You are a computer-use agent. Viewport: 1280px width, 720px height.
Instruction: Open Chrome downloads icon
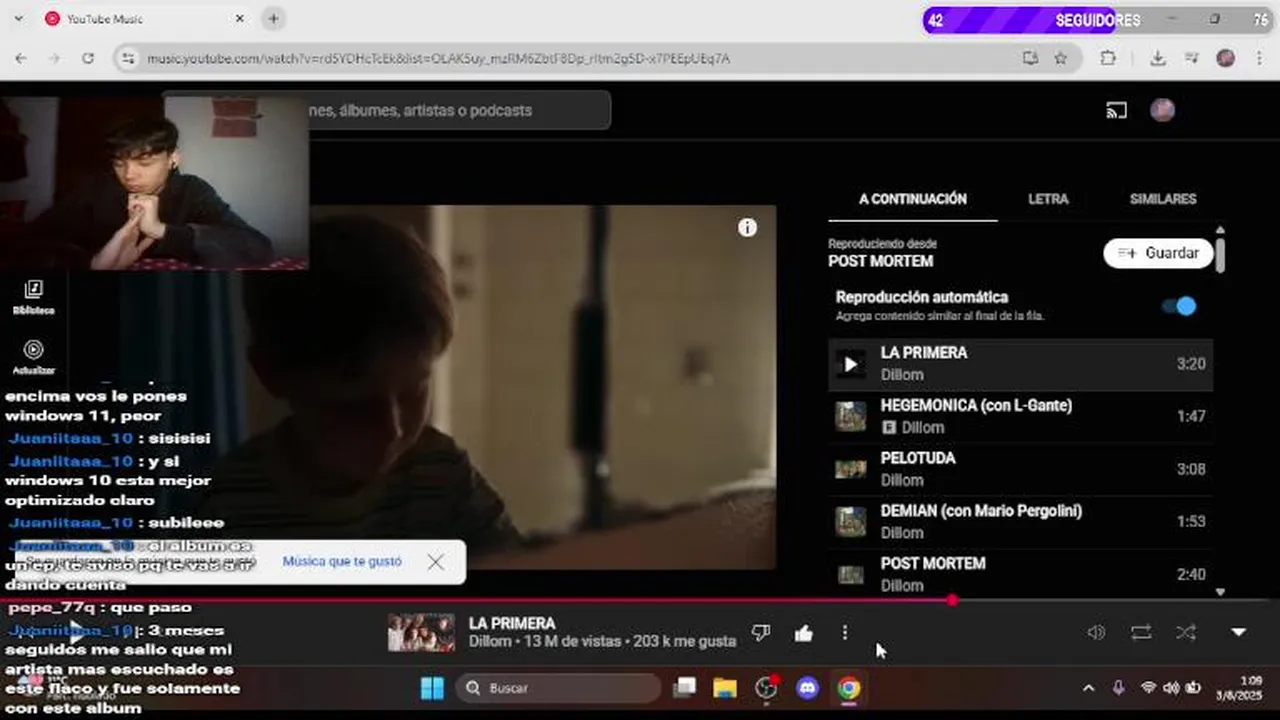[x=1158, y=59]
